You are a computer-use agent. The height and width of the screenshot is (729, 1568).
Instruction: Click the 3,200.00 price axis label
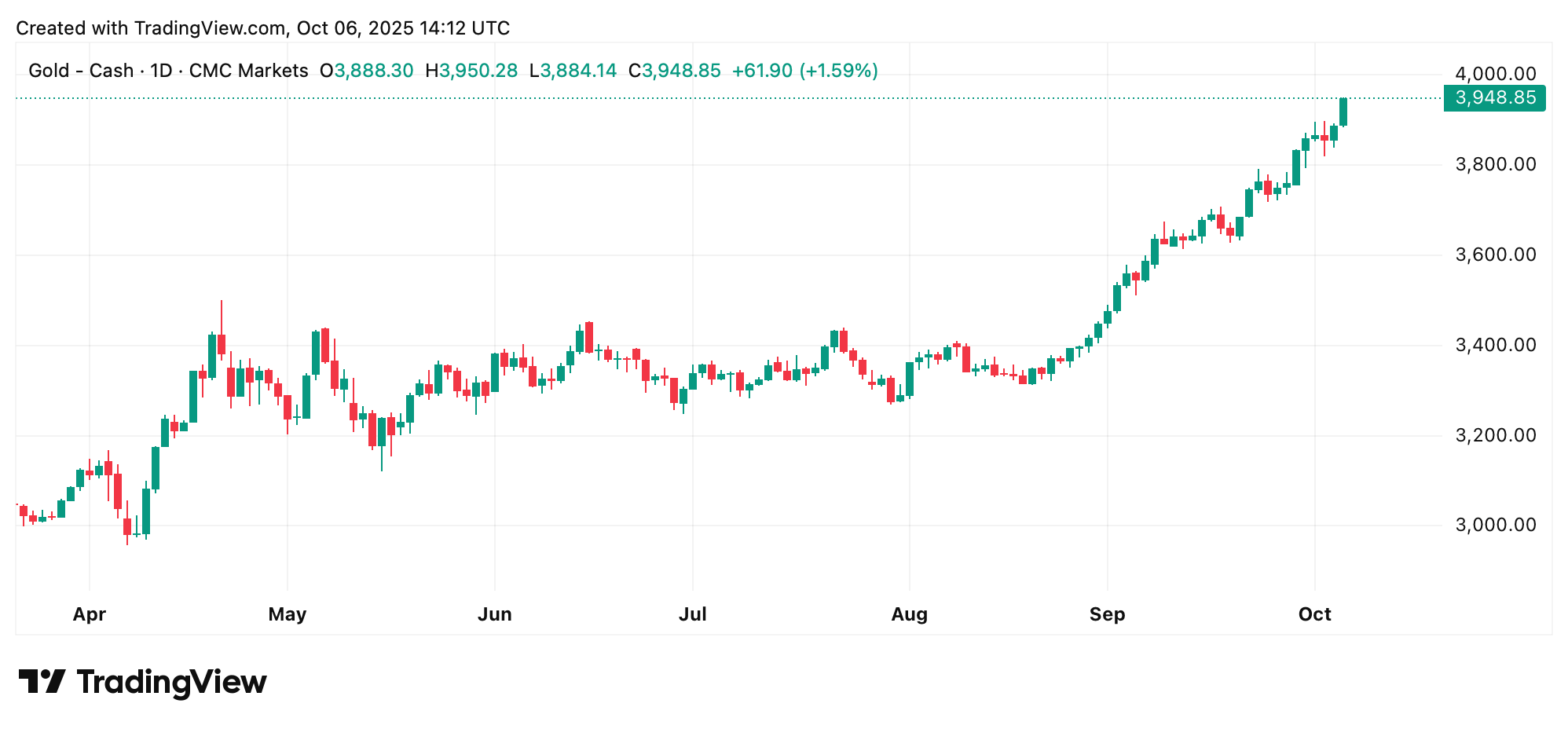click(x=1496, y=435)
